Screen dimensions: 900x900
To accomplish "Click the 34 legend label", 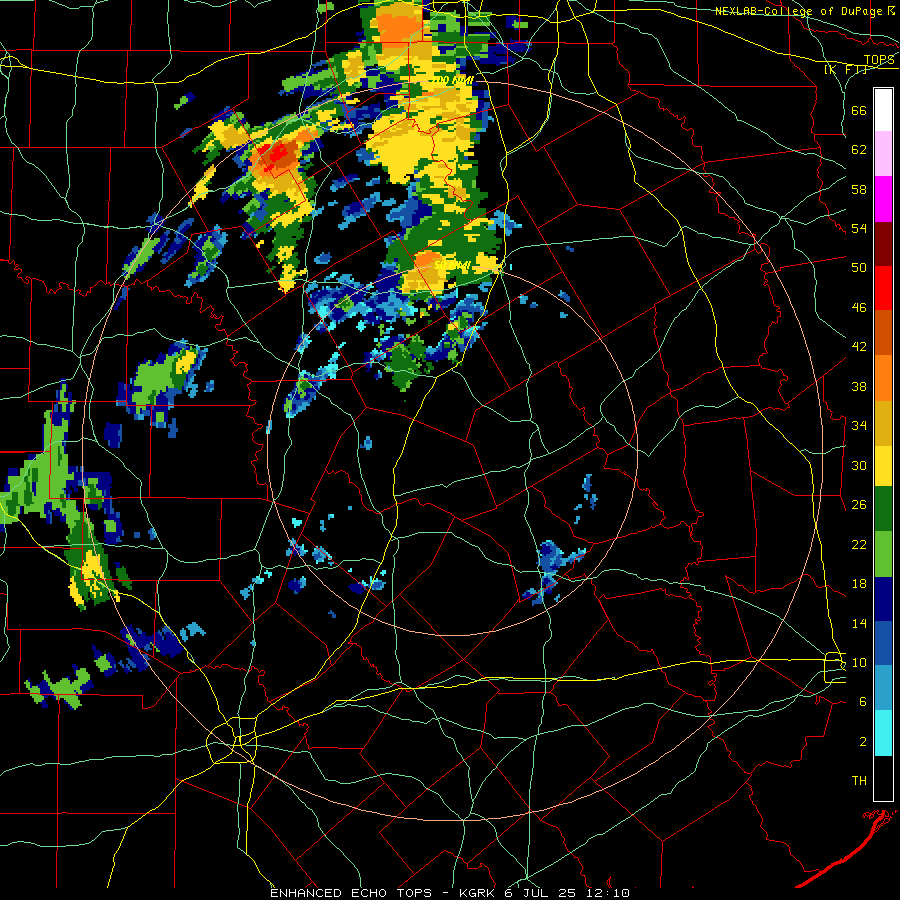I will [x=859, y=426].
